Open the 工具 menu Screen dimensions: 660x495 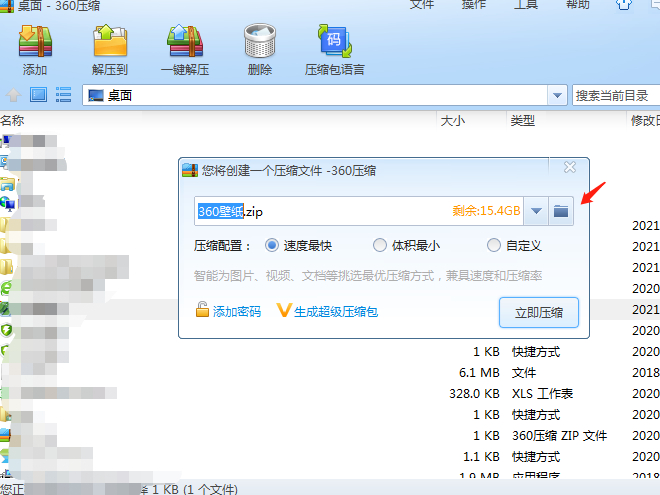click(x=526, y=4)
